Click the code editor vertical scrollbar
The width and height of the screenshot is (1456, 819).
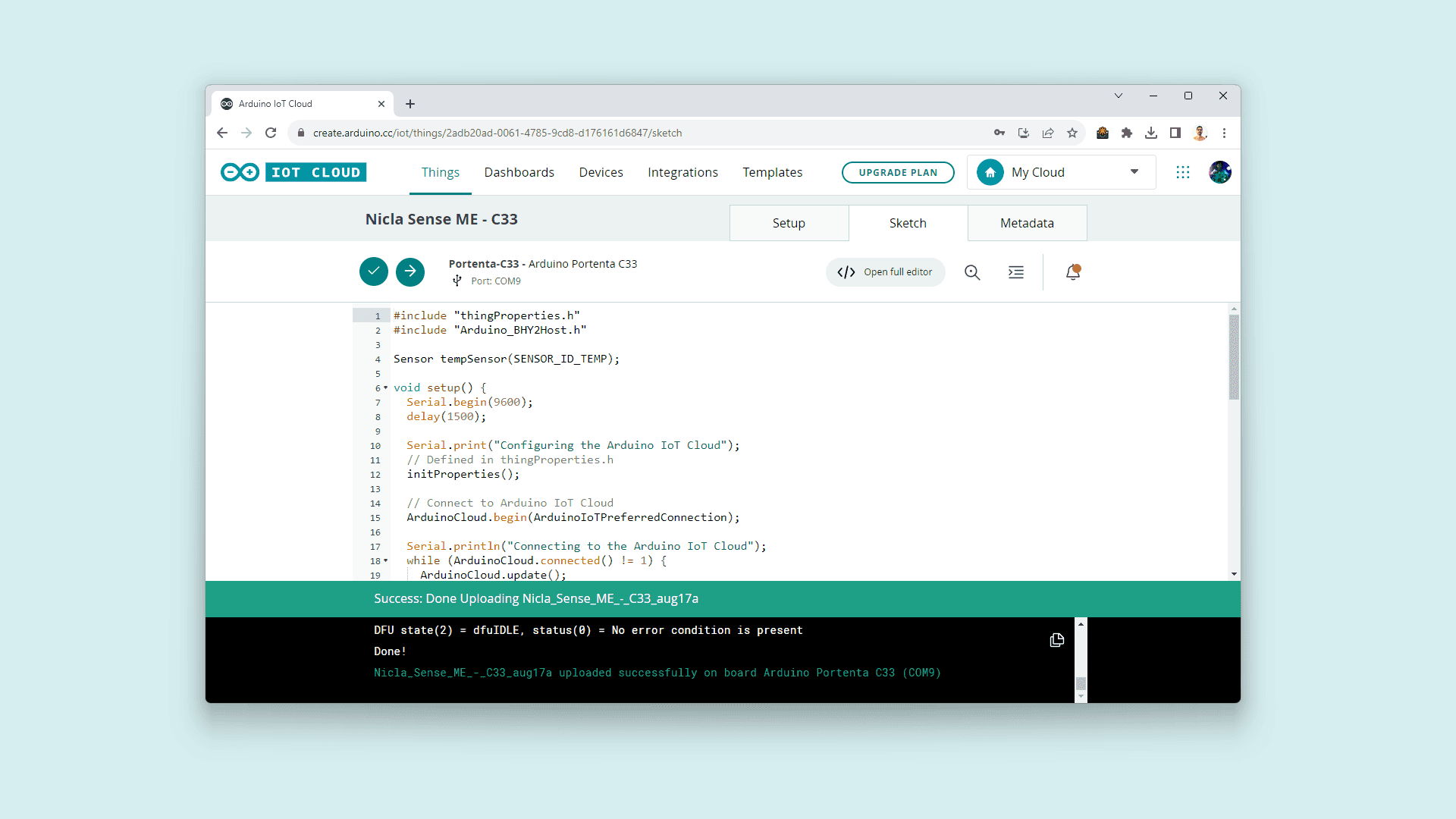click(x=1234, y=356)
